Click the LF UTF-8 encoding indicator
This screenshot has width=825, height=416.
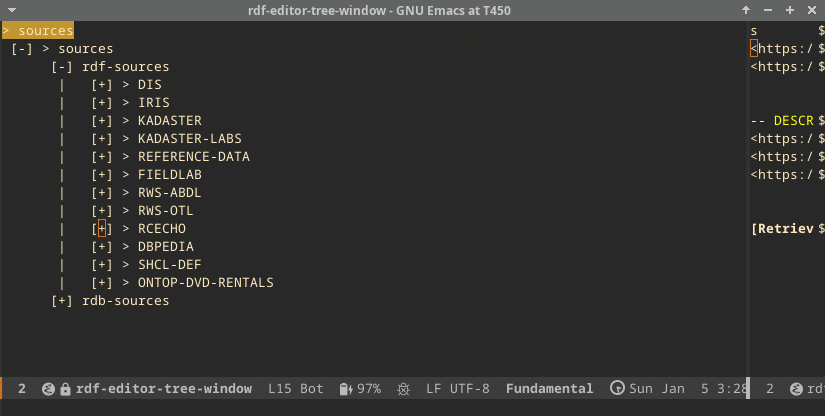click(x=458, y=388)
